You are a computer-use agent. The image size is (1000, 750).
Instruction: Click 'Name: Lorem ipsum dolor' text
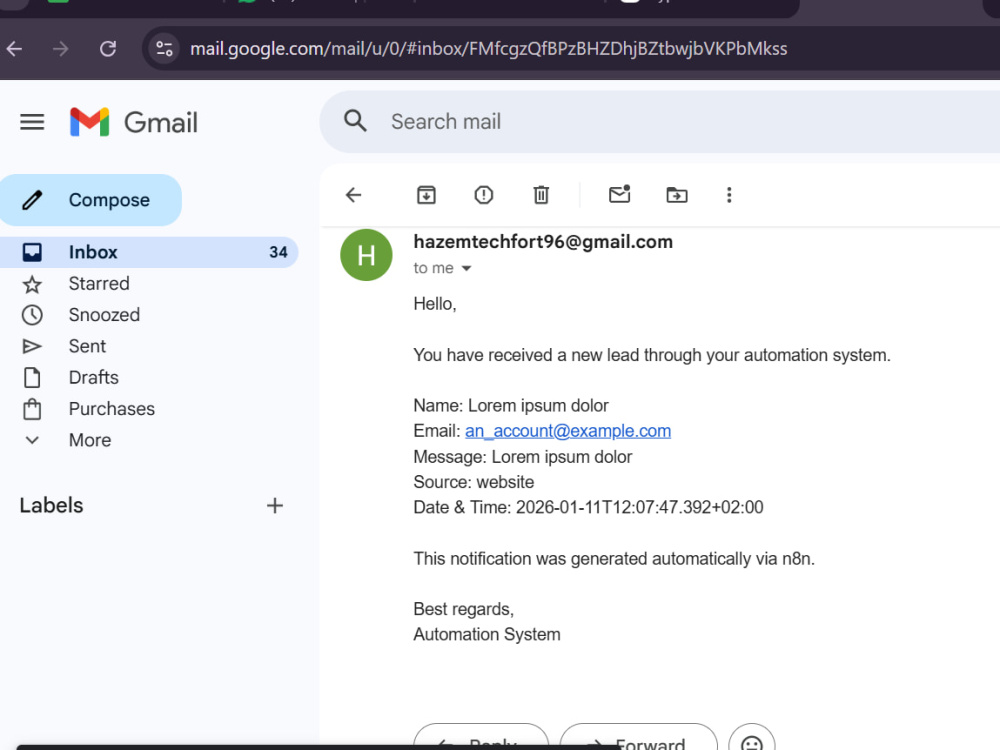pos(511,406)
